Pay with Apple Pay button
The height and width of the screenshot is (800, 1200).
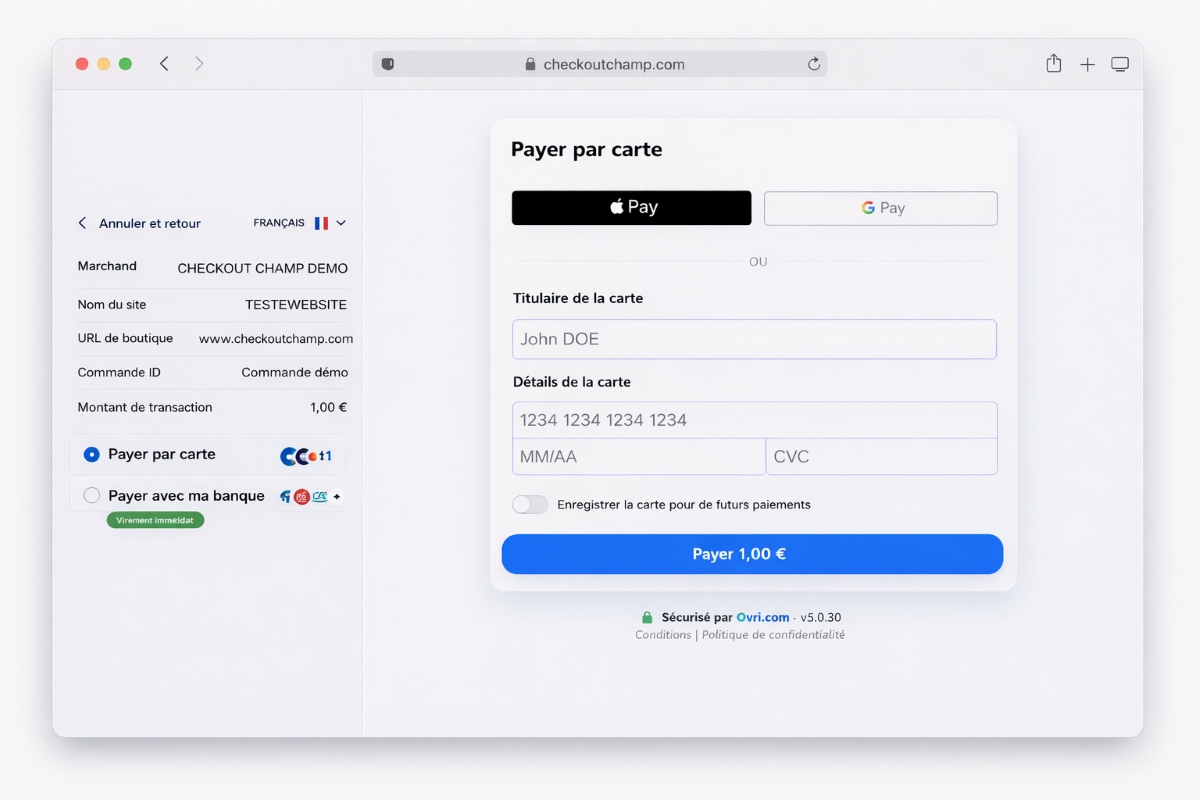pos(631,208)
